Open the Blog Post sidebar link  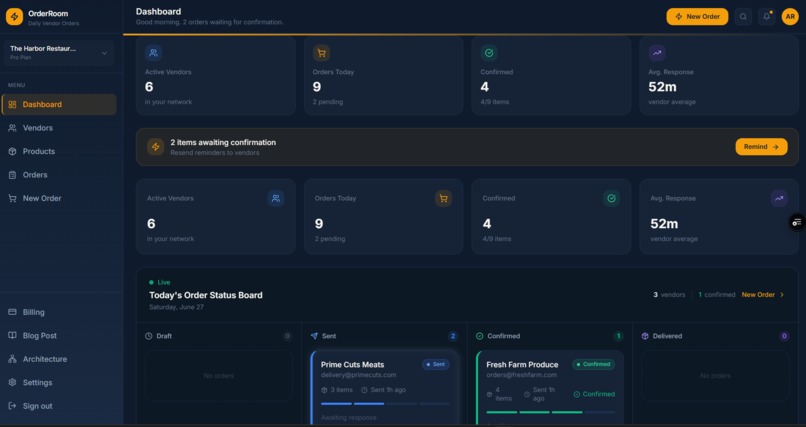(x=59, y=336)
